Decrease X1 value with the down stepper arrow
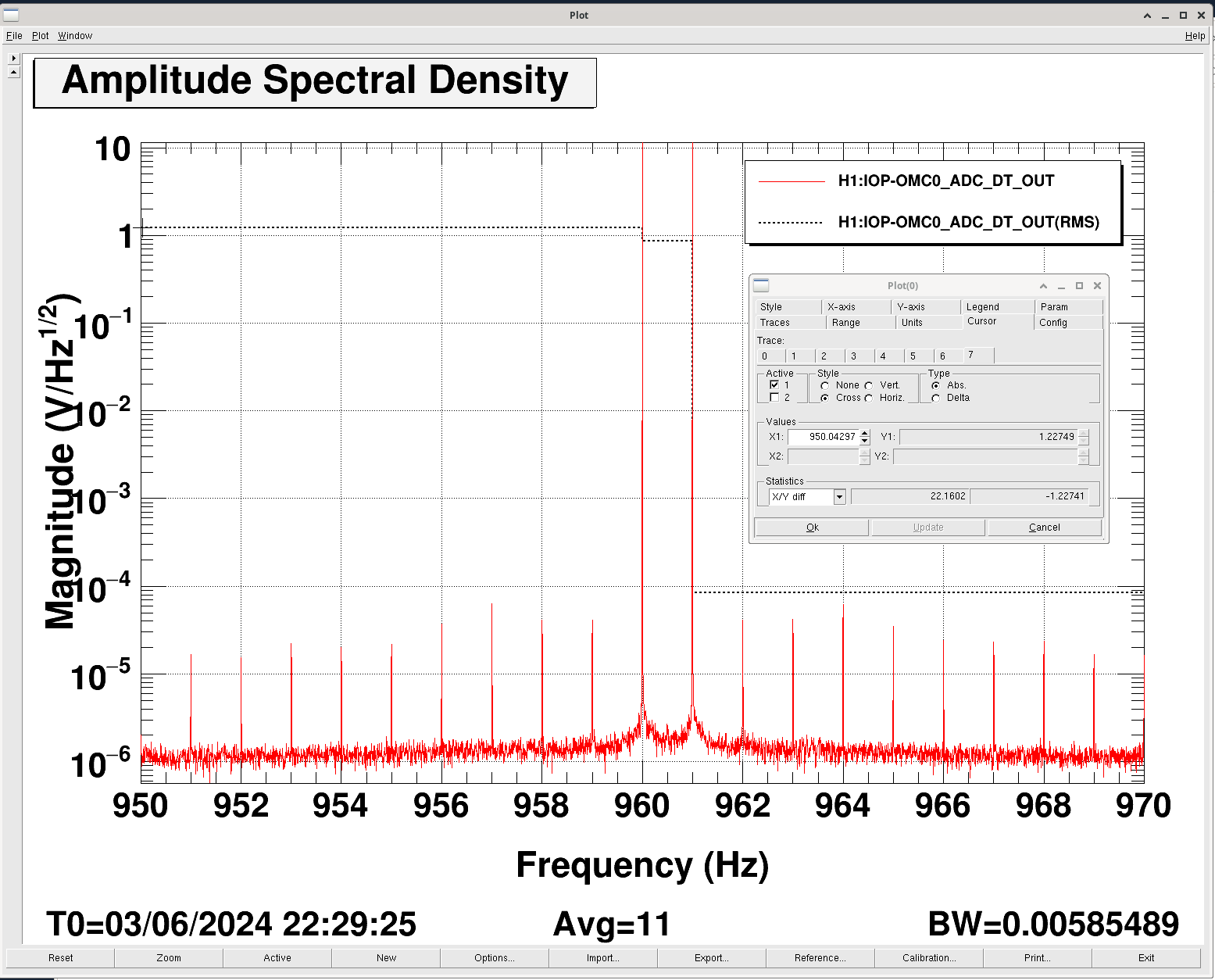 coord(864,442)
